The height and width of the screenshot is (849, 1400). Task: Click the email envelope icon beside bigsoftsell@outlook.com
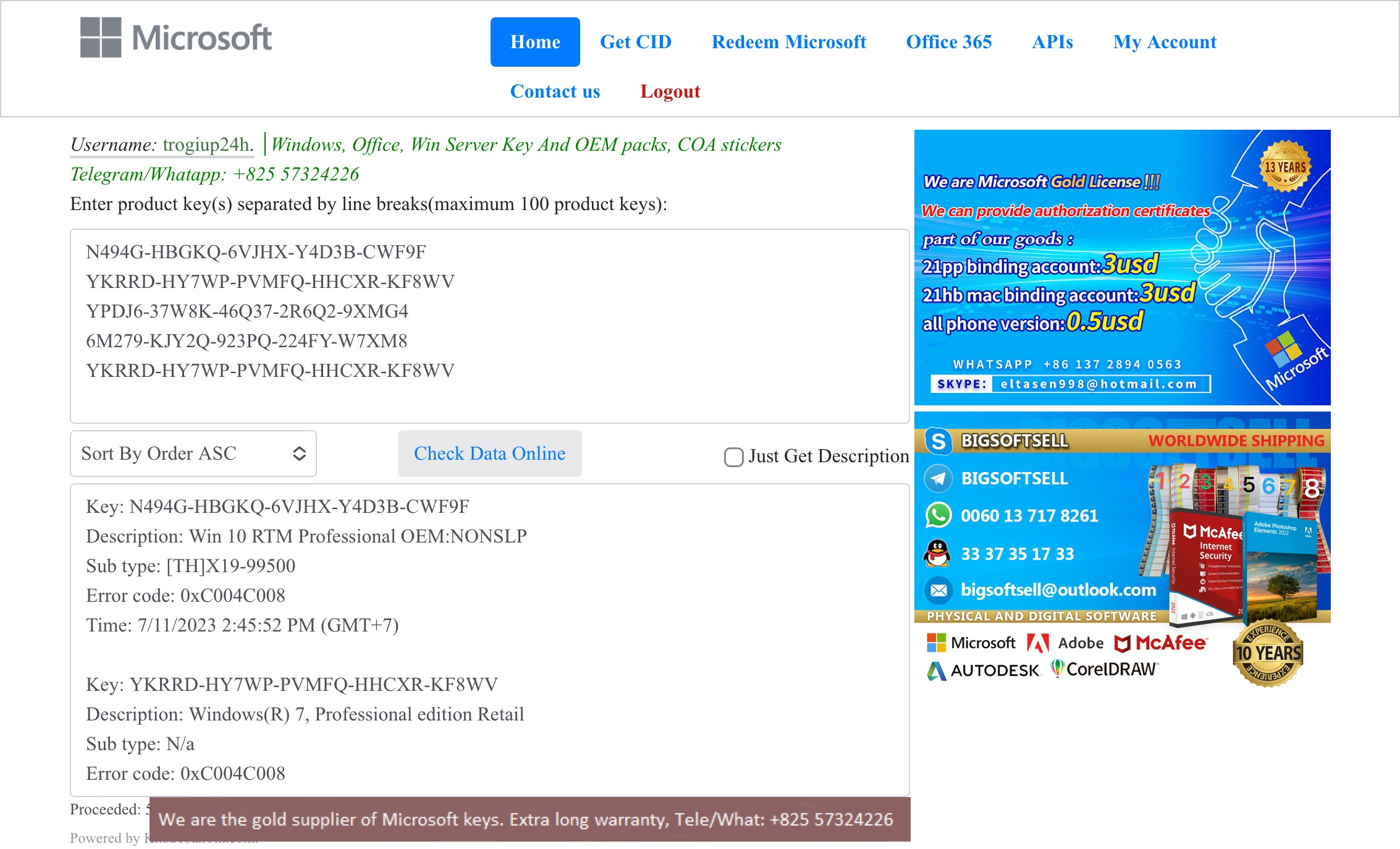[938, 591]
